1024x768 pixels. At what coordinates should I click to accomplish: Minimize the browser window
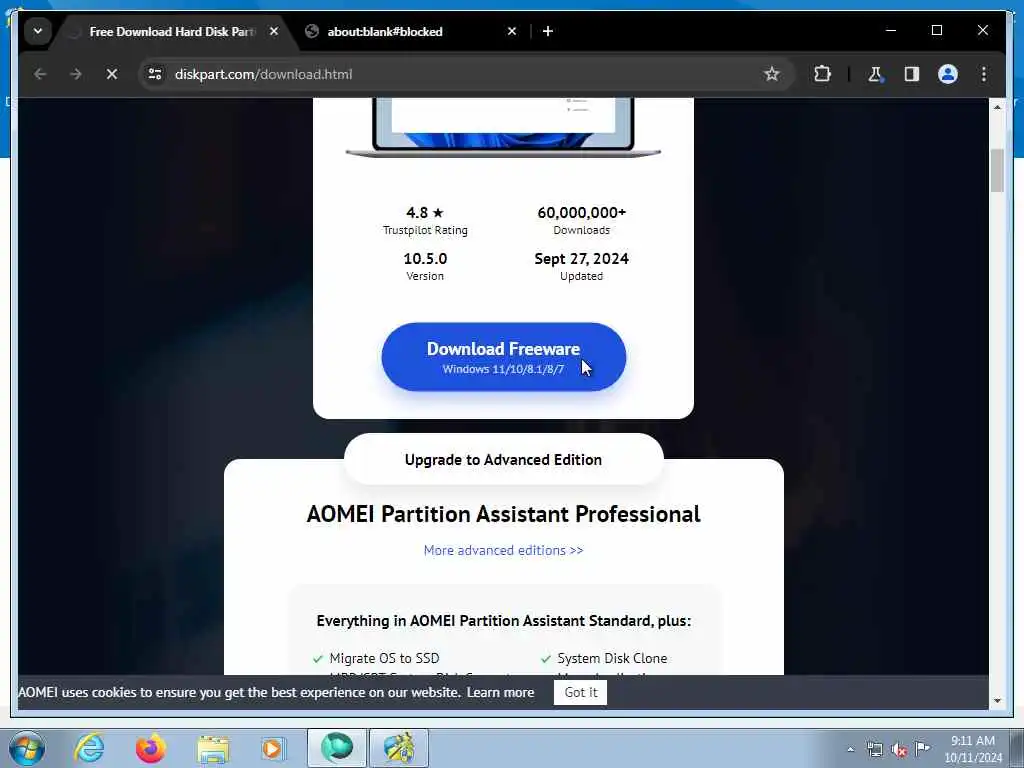click(891, 30)
